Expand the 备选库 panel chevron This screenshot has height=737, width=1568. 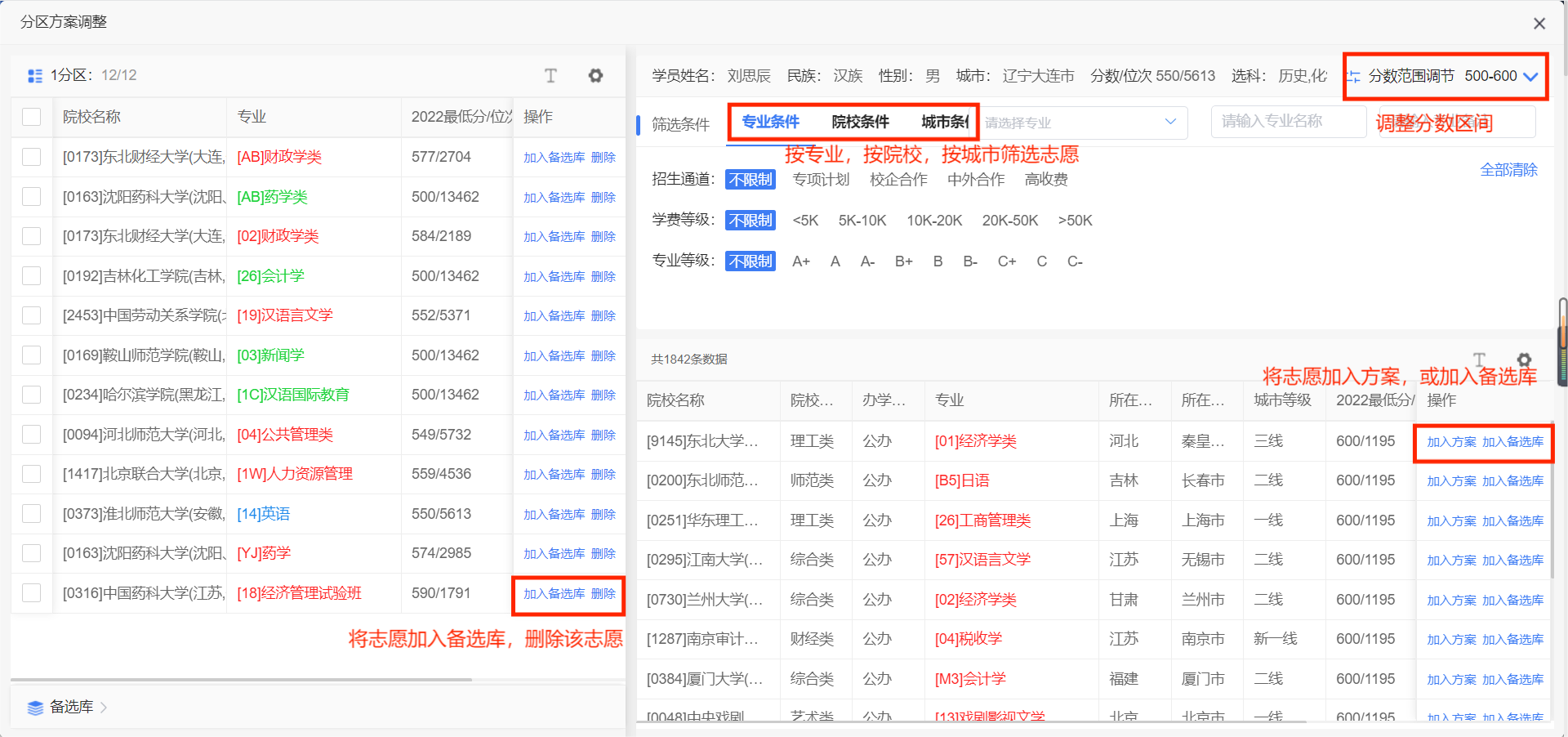pyautogui.click(x=105, y=707)
